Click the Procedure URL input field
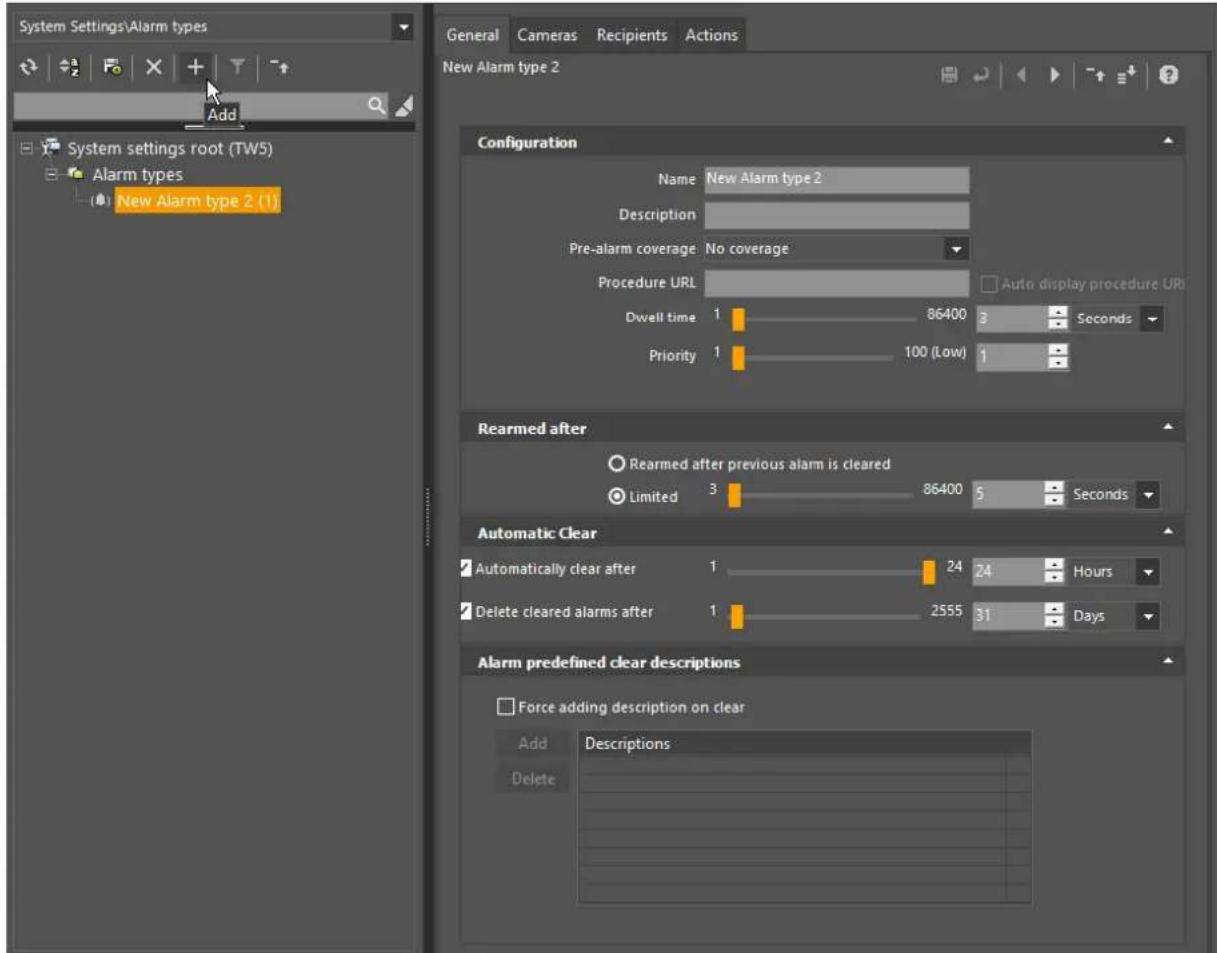Screen dimensions: 1217x953 837,284
